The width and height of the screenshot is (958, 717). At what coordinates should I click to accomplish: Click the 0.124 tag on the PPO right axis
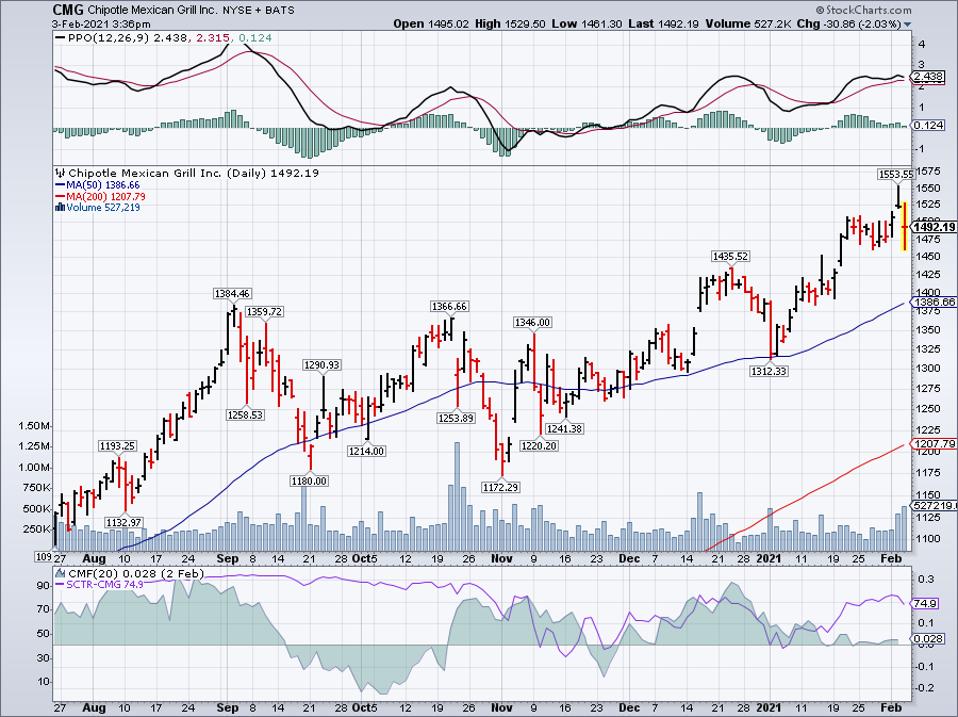point(927,125)
